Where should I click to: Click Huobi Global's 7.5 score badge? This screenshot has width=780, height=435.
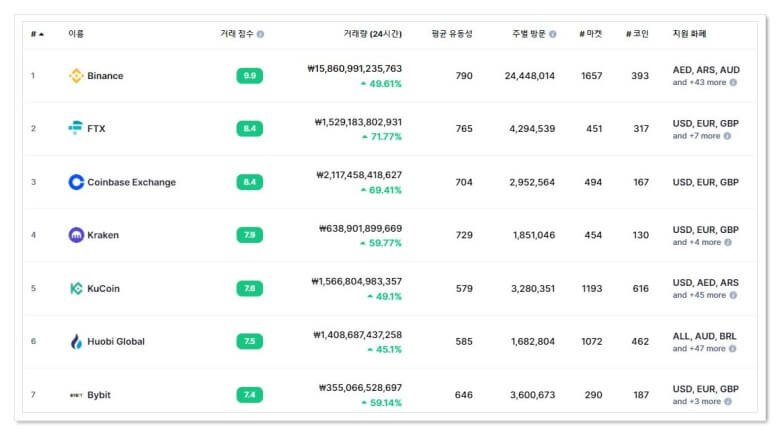[250, 341]
